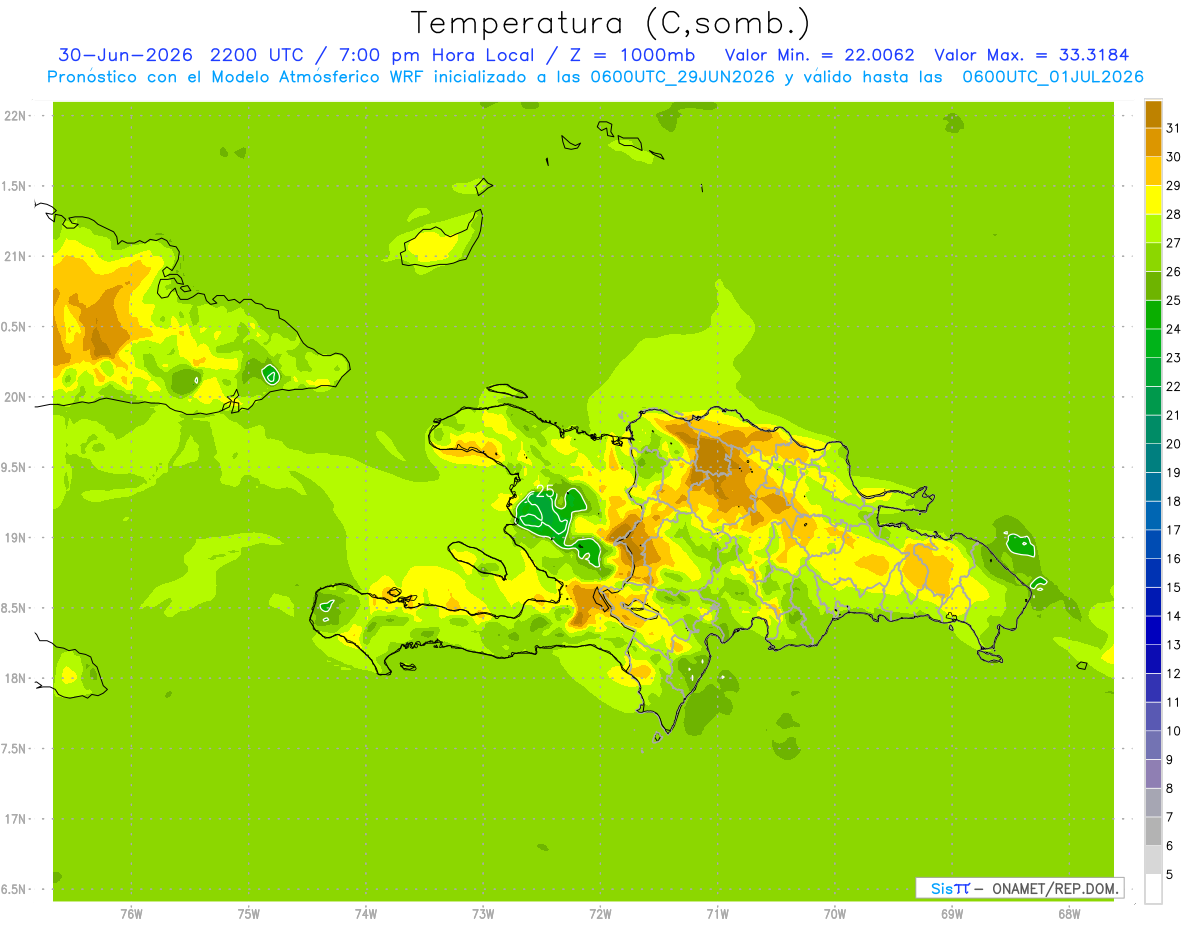Click the "73W" longitude label
This screenshot has width=1200, height=927.
click(483, 913)
